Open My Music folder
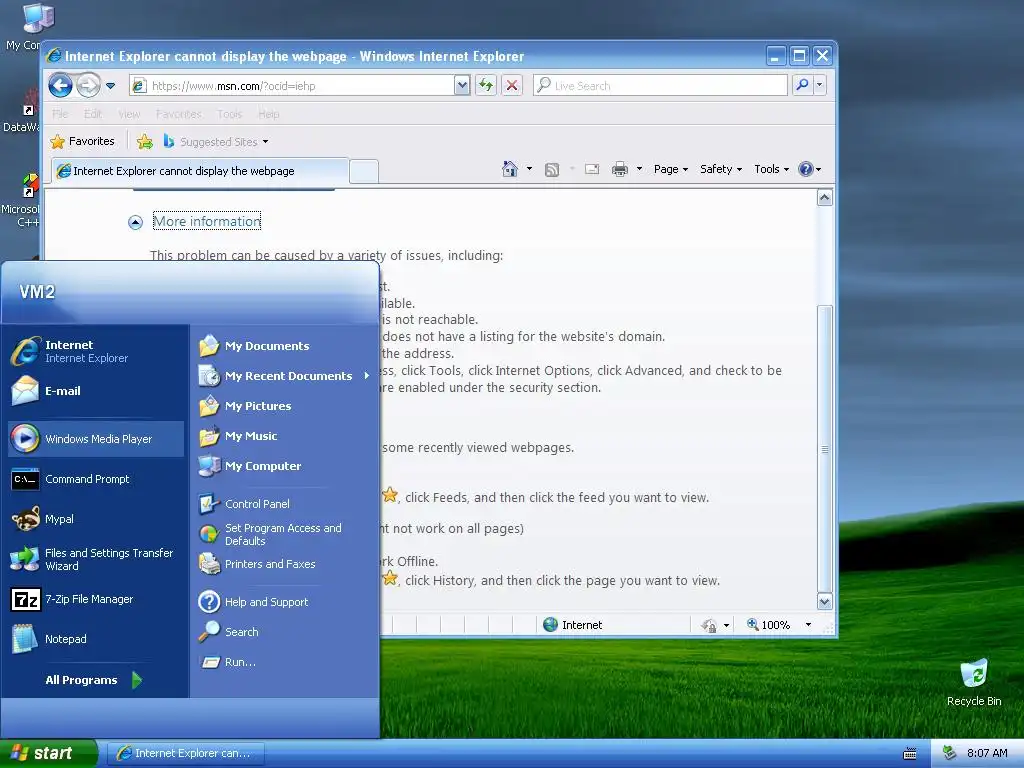Viewport: 1024px width, 768px height. point(284,436)
